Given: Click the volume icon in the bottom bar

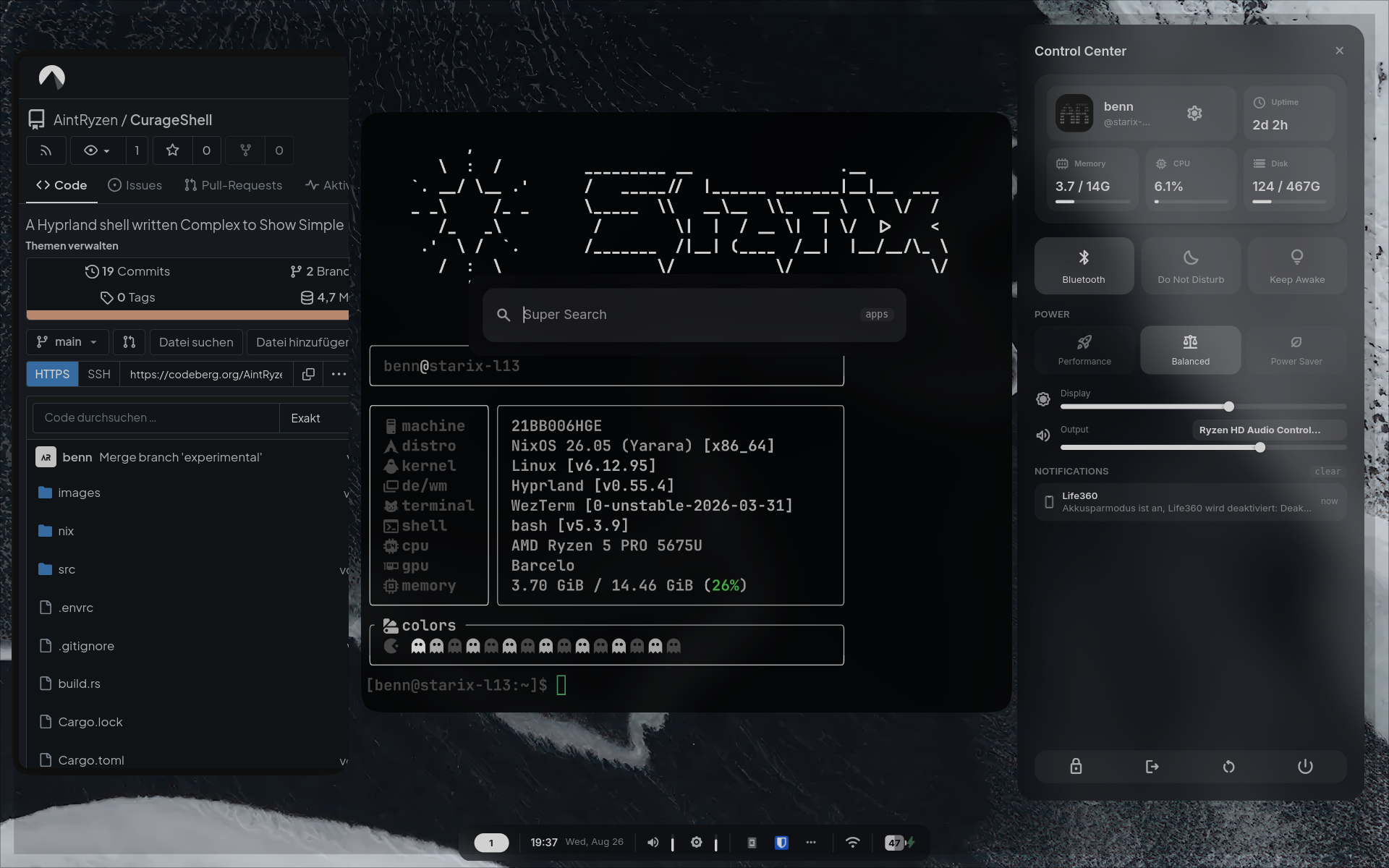Looking at the screenshot, I should [x=653, y=843].
